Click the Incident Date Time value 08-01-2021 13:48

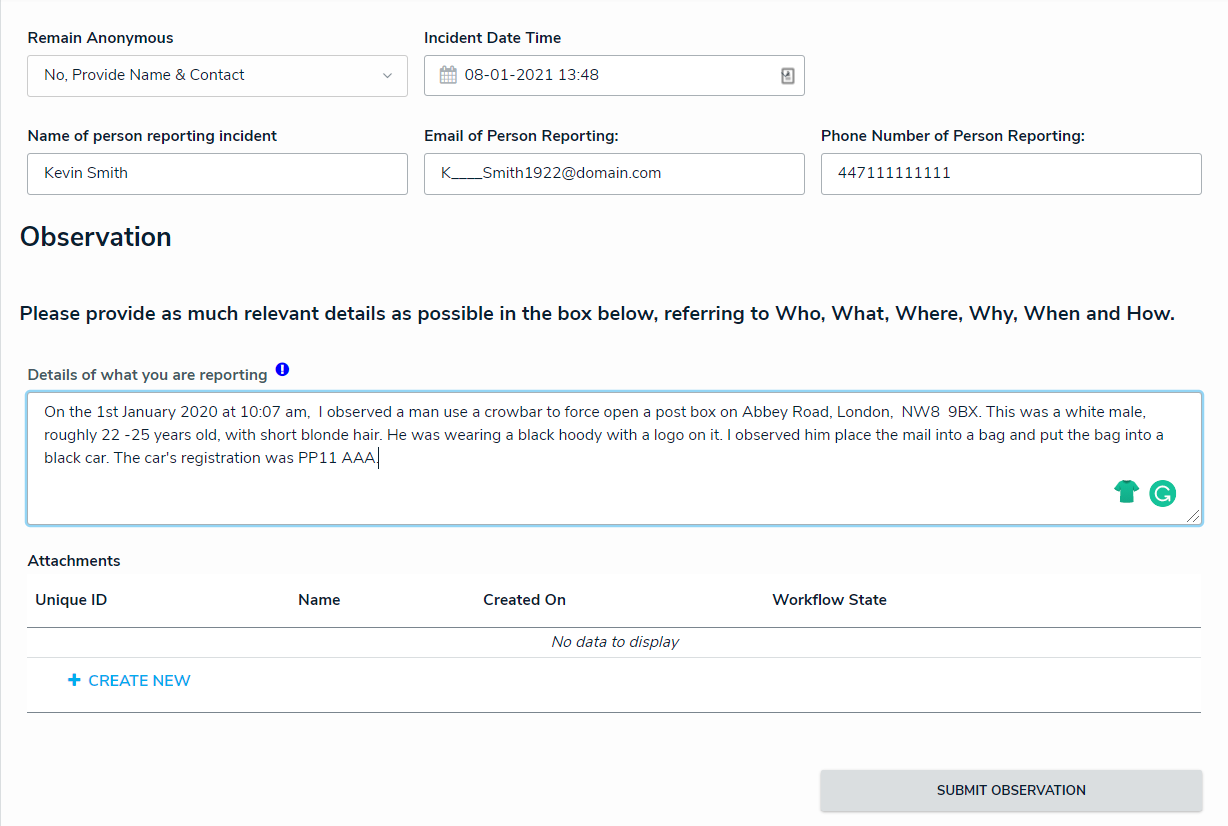pos(532,75)
